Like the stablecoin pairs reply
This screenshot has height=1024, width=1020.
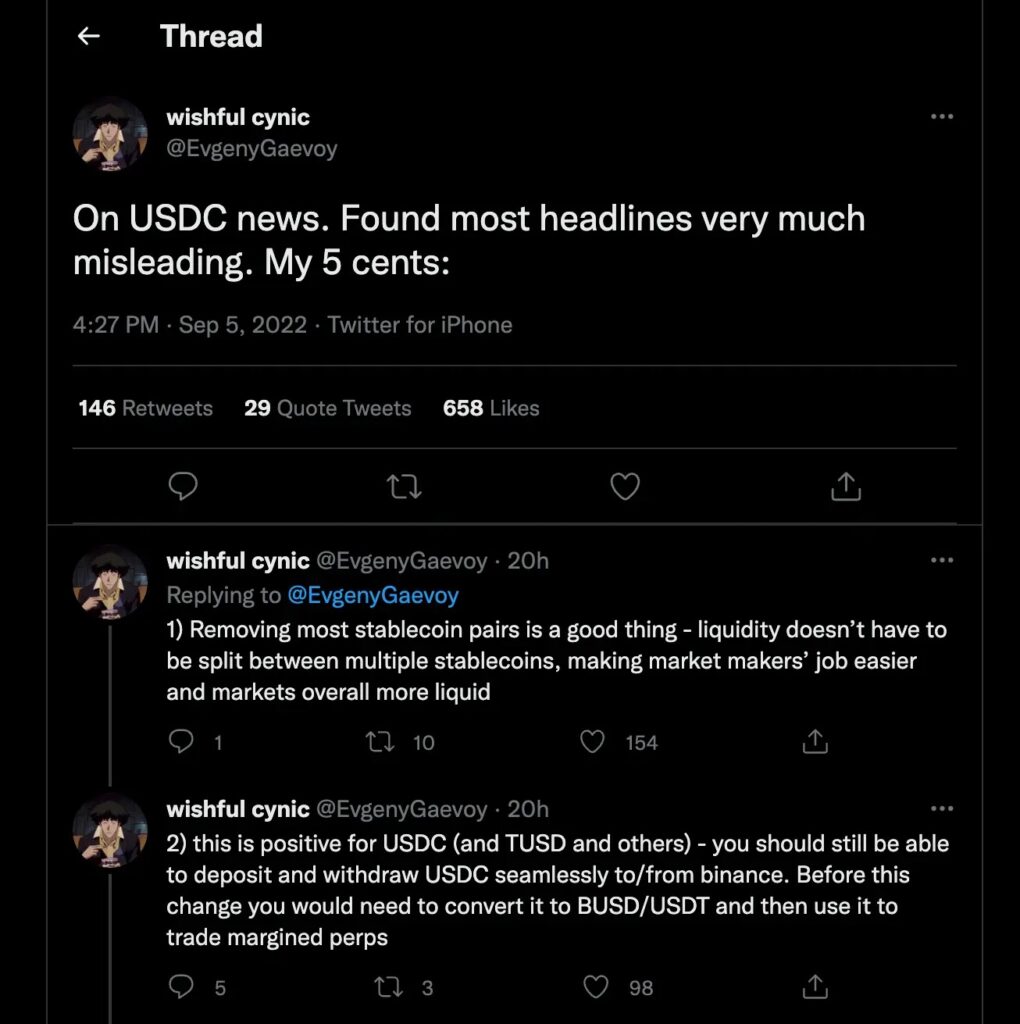pyautogui.click(x=594, y=742)
